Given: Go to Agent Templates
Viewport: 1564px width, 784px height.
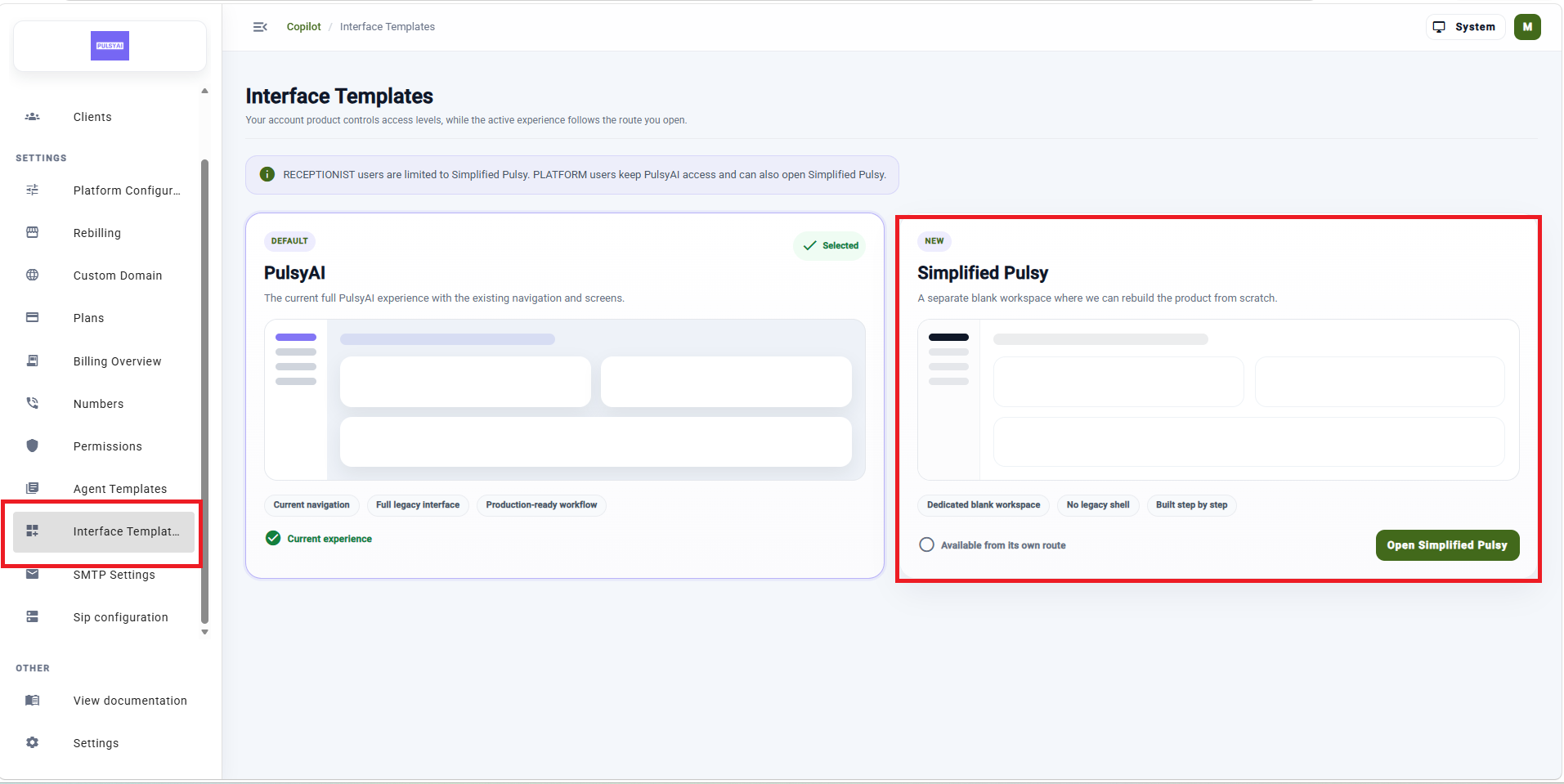Looking at the screenshot, I should pos(104,489).
